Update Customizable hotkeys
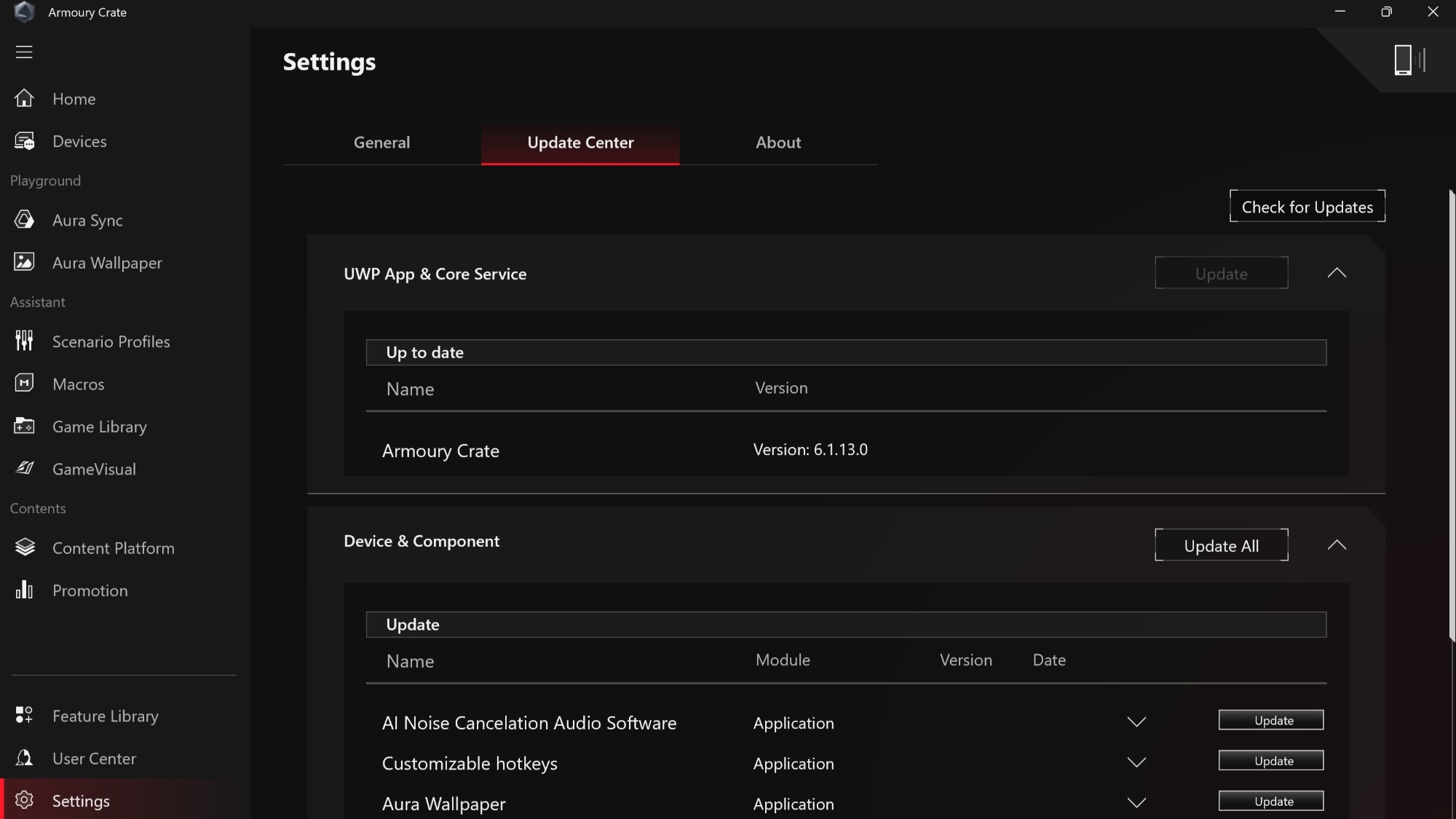The height and width of the screenshot is (819, 1456). (x=1271, y=761)
